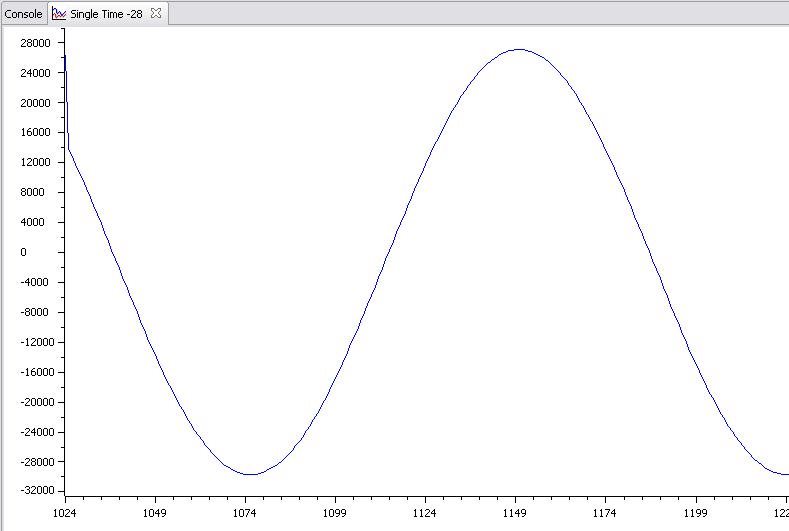Viewport: 789px width, 531px height.
Task: Click the 24000 y-axis label
Action: coord(35,73)
